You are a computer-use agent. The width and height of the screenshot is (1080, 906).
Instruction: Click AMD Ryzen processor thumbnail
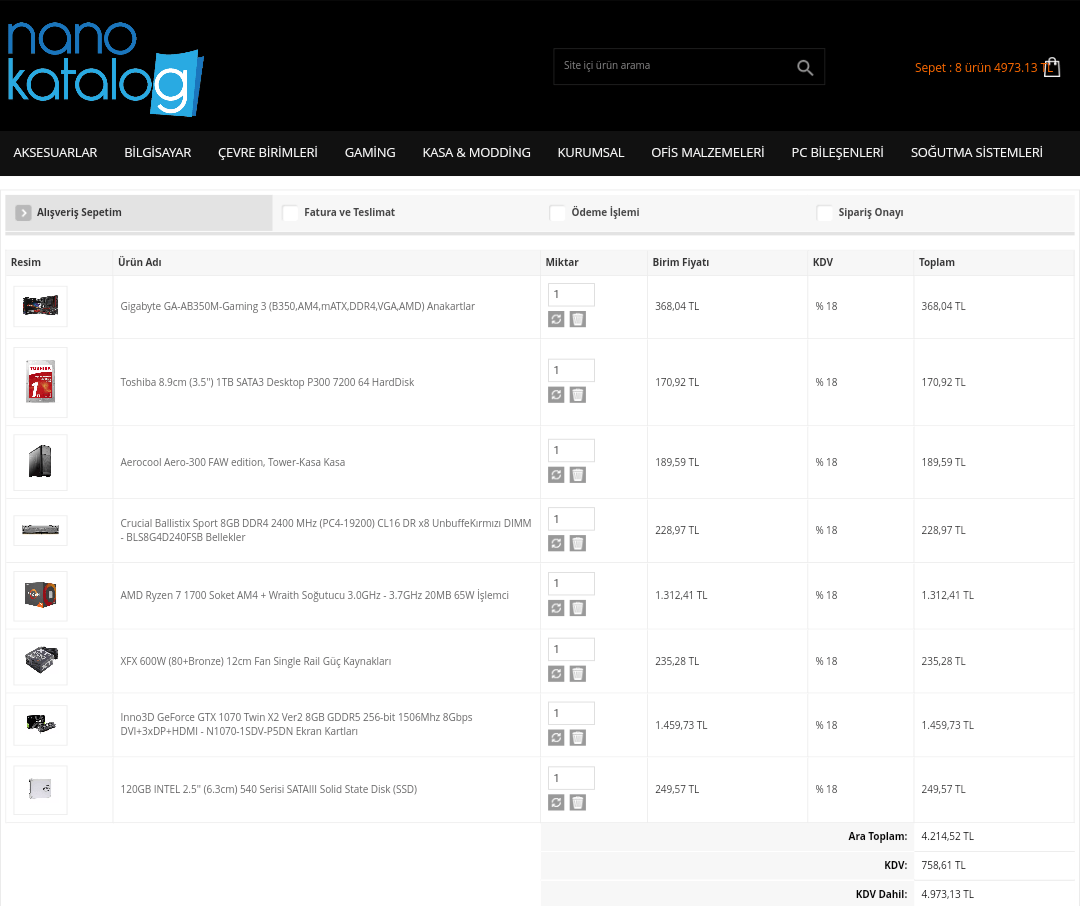pyautogui.click(x=41, y=595)
